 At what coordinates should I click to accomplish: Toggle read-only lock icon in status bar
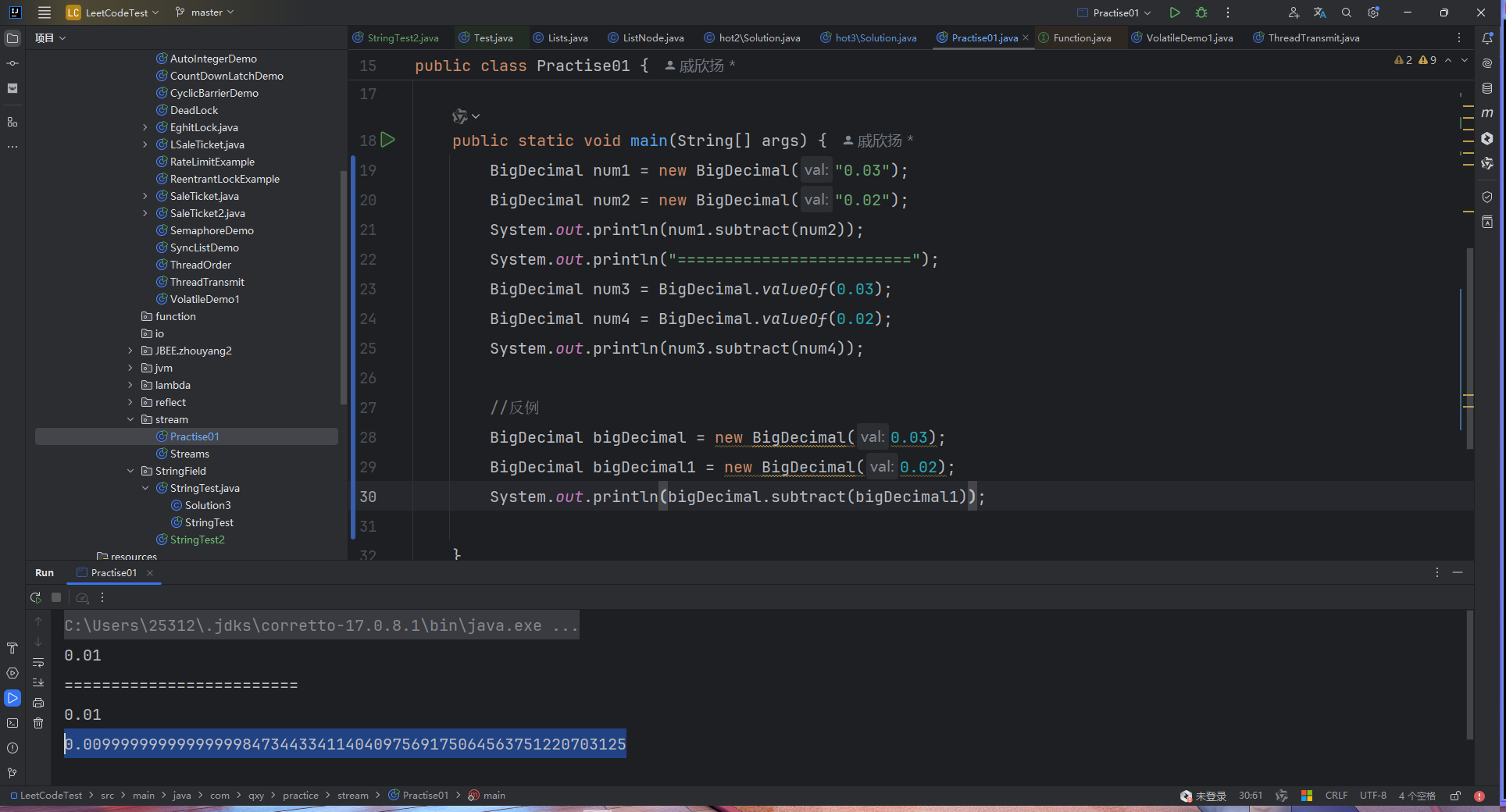[1455, 796]
